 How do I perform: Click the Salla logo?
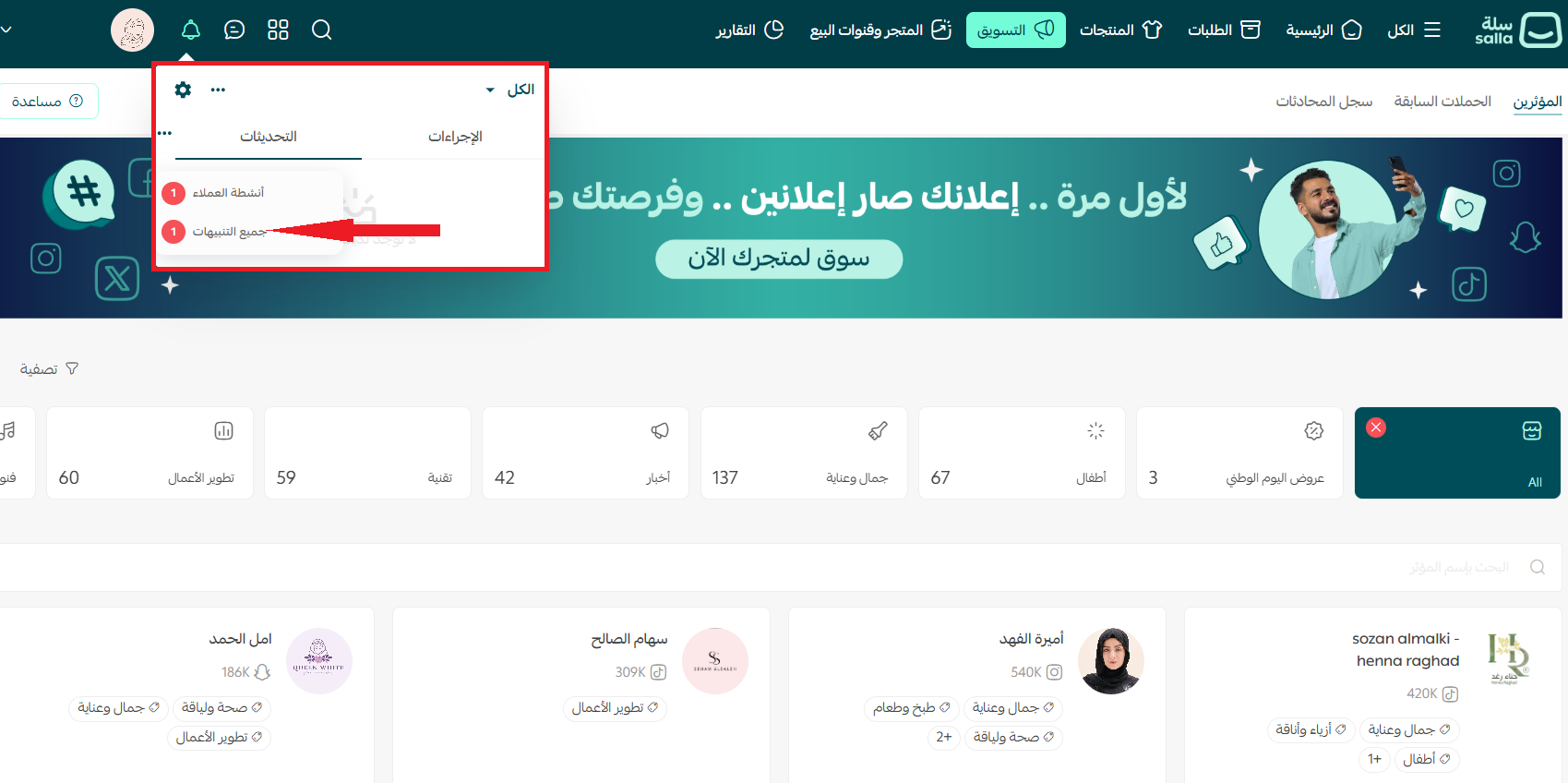click(x=1517, y=30)
